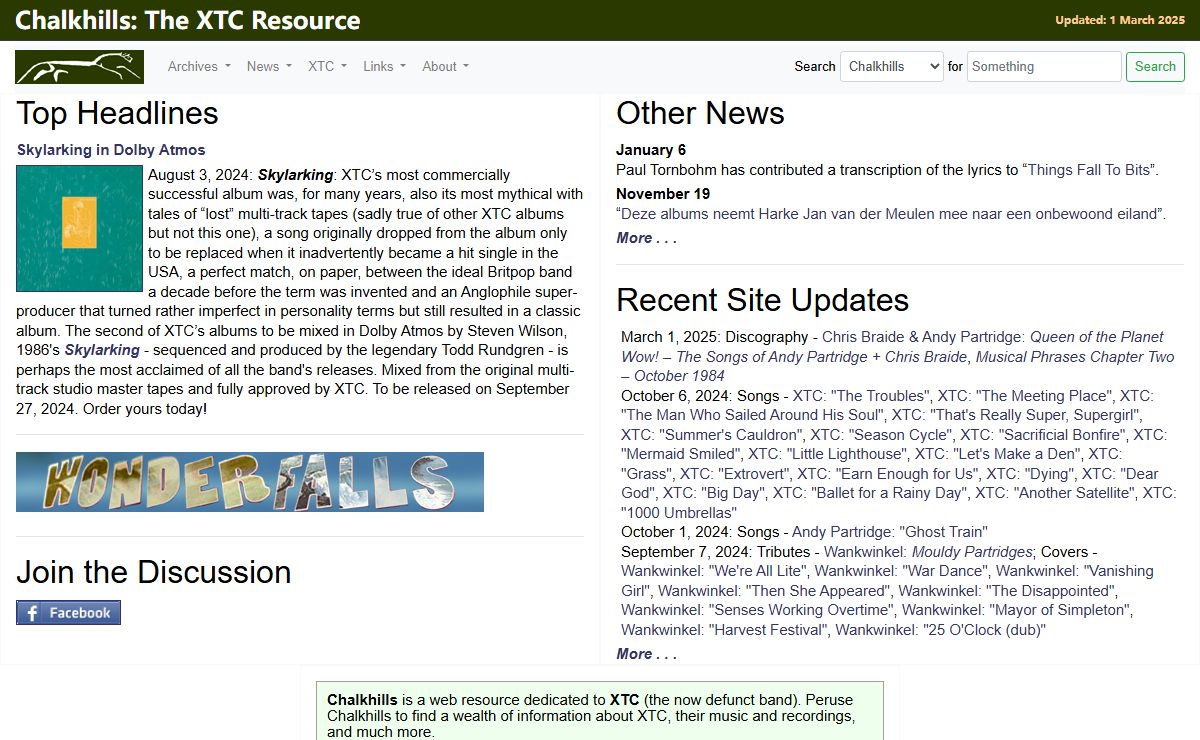This screenshot has height=740, width=1200.
Task: Click More under Other News
Action: tap(646, 238)
